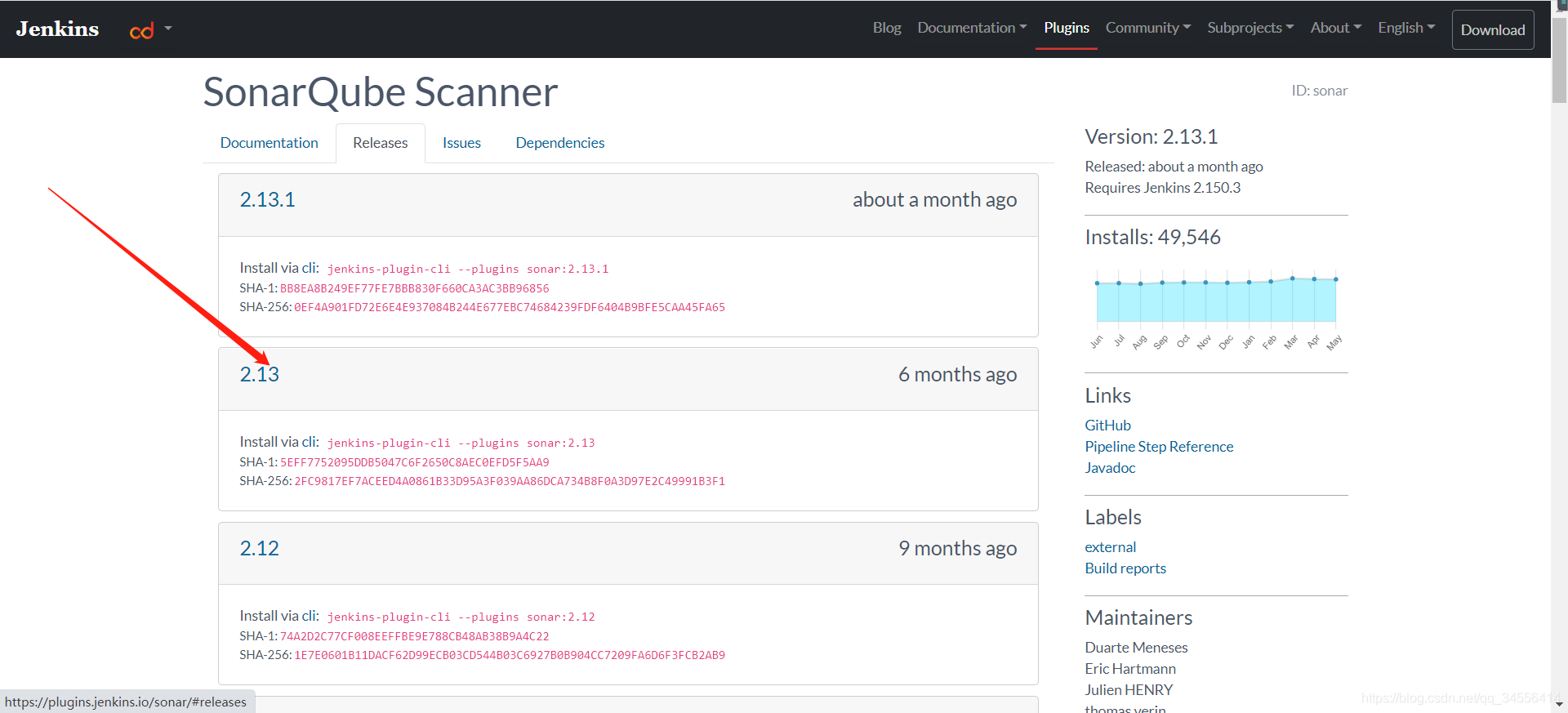Open the Dependencies tab
The height and width of the screenshot is (713, 1568).
[x=560, y=143]
